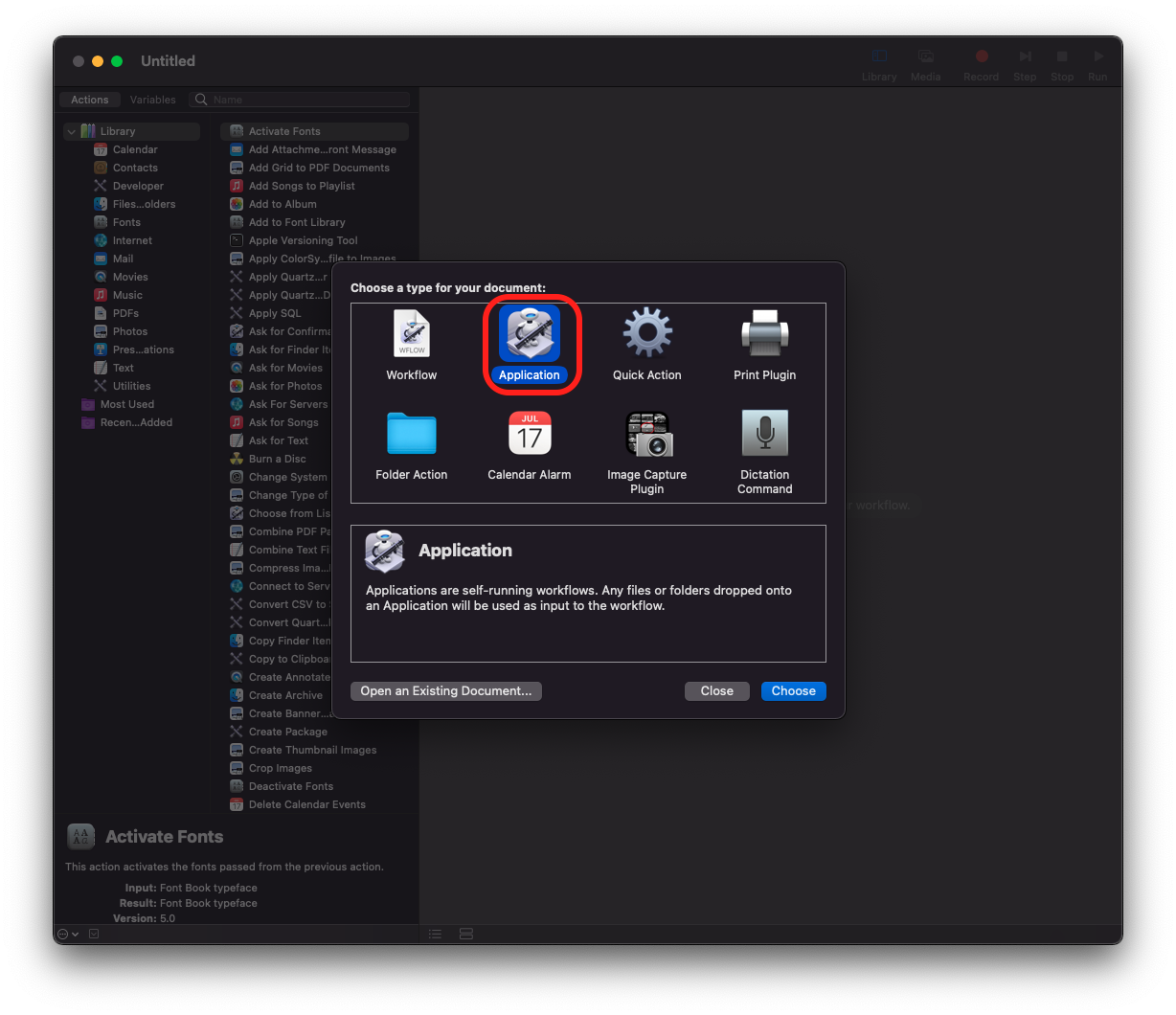Click Open an Existing Document button

pos(446,691)
